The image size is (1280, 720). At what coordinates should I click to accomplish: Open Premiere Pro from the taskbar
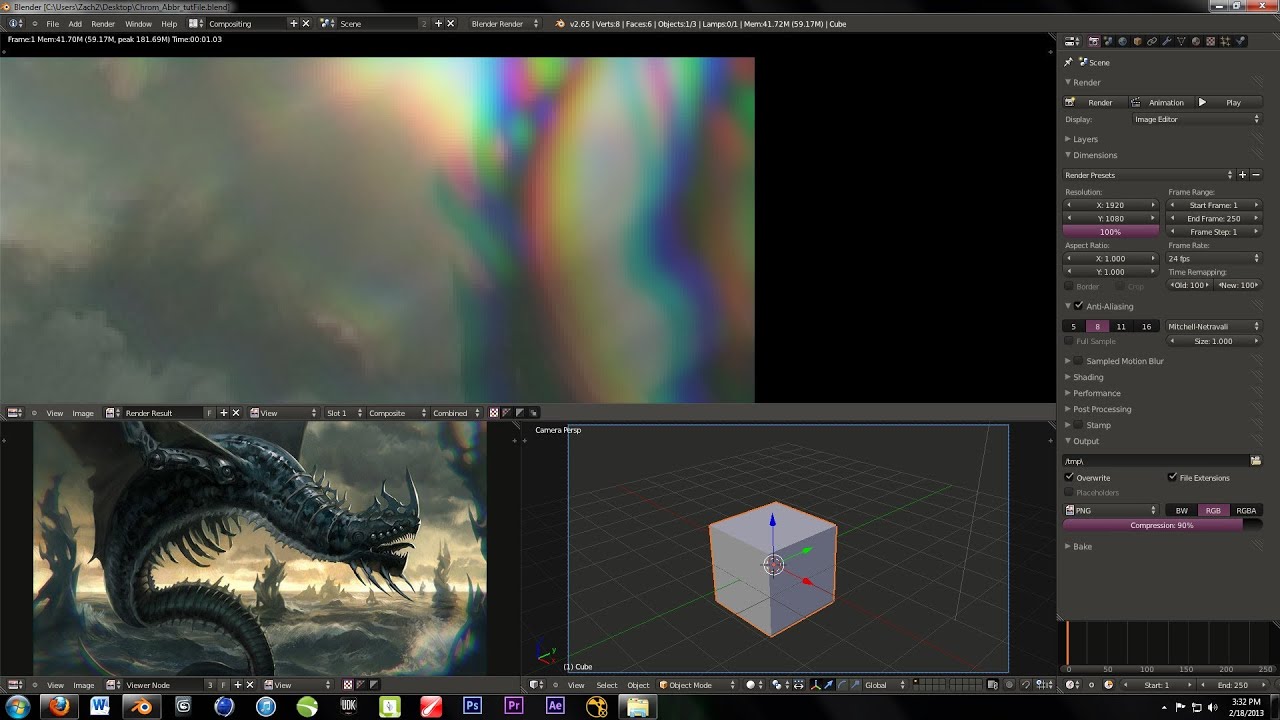click(514, 706)
